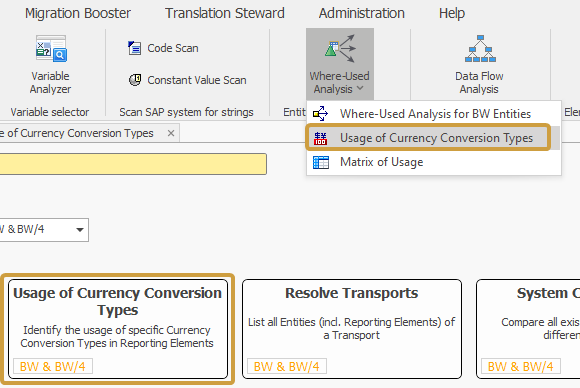Click the BW Entities where-used menu icon

[320, 114]
